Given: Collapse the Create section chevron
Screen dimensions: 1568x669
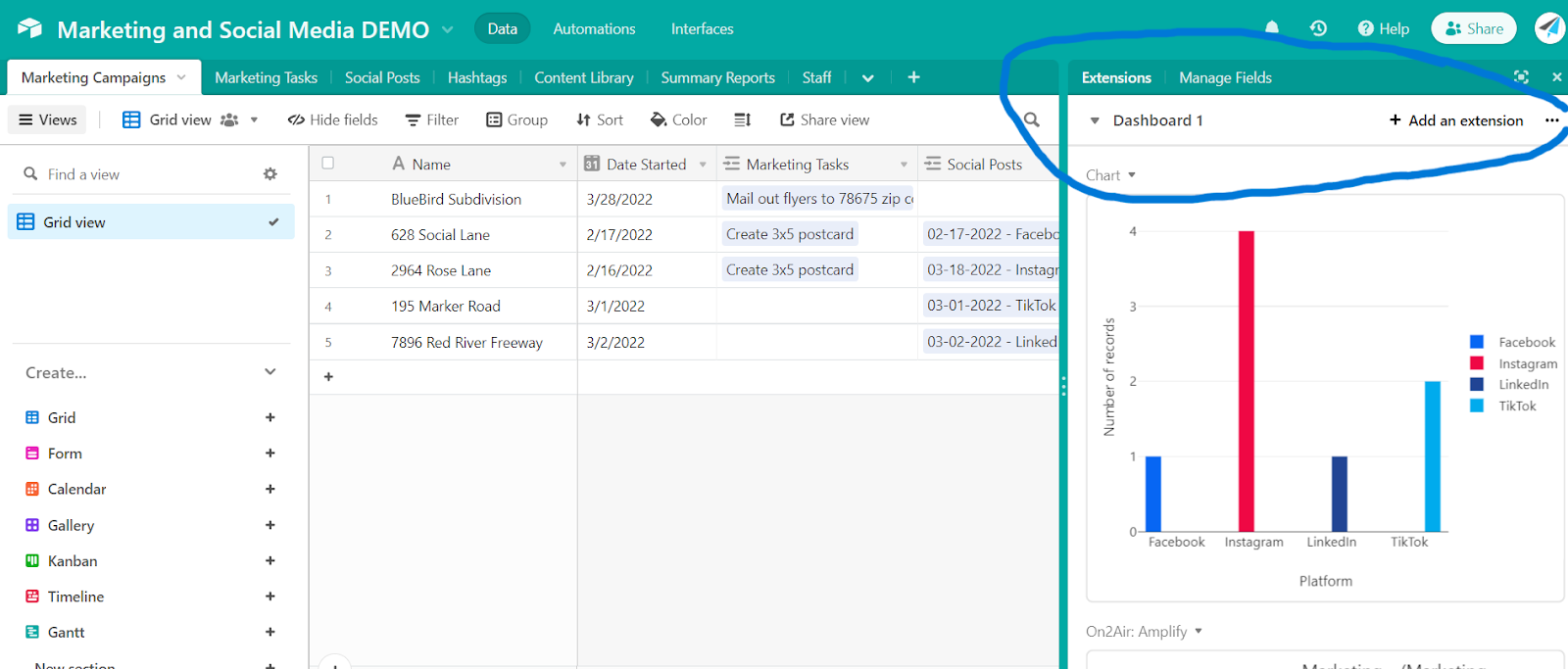Looking at the screenshot, I should click(x=270, y=372).
